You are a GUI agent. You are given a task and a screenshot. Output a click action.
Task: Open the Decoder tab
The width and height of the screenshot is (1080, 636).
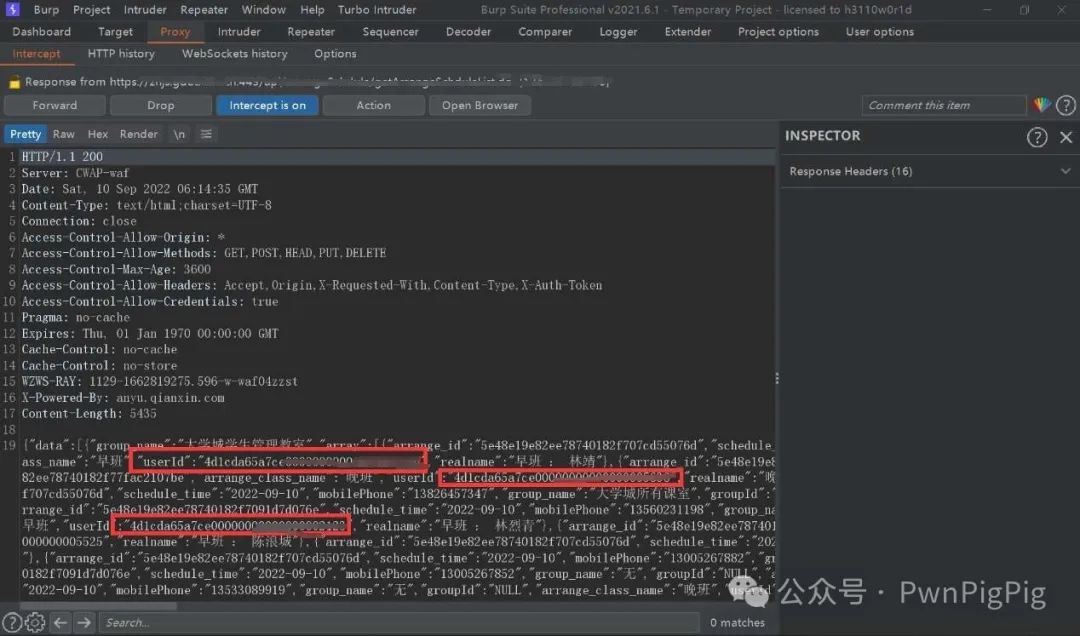tap(468, 32)
